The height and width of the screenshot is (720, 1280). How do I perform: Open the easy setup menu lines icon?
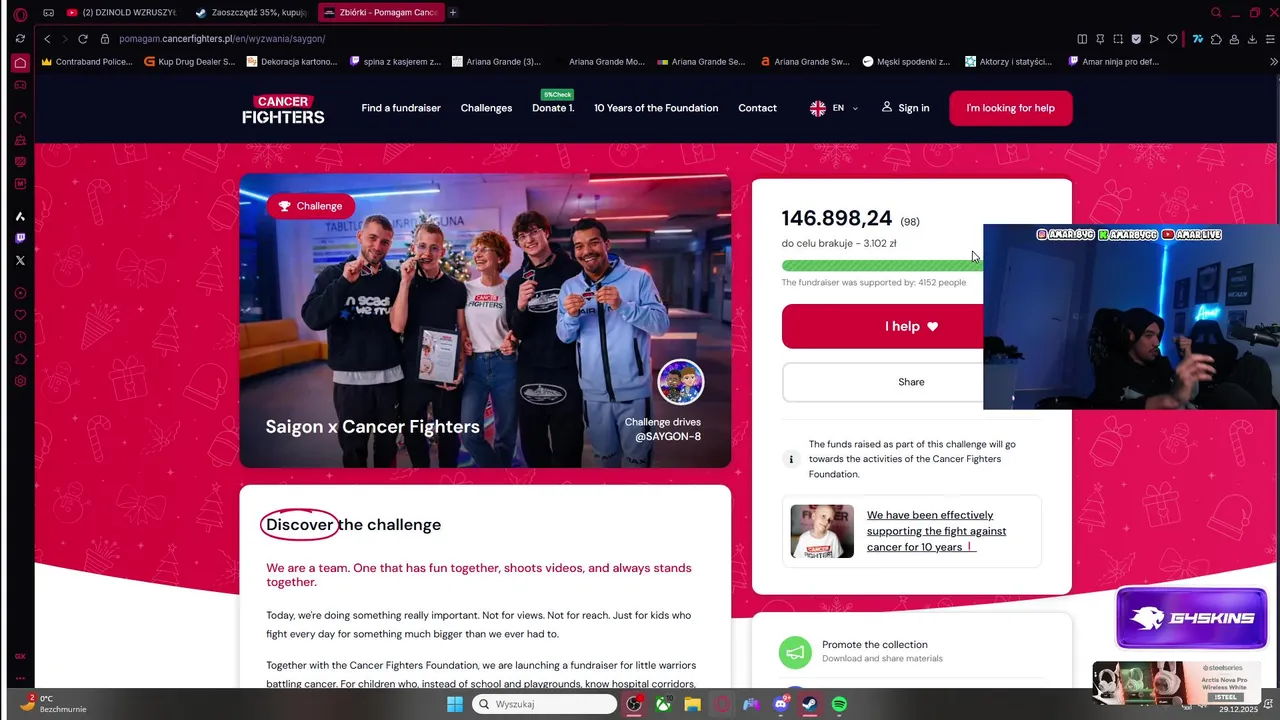[1270, 39]
